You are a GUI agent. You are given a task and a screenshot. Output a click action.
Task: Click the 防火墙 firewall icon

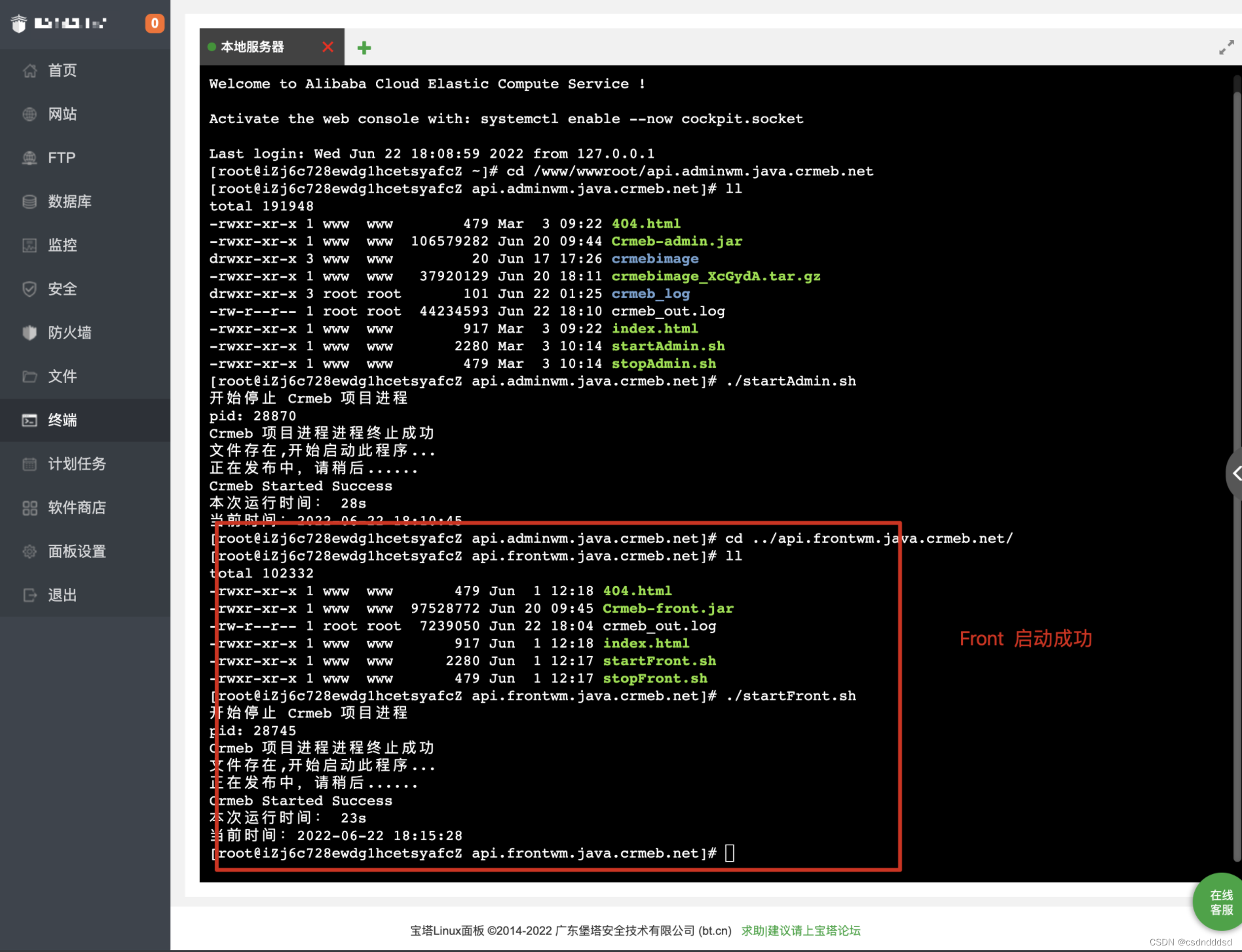click(x=29, y=333)
